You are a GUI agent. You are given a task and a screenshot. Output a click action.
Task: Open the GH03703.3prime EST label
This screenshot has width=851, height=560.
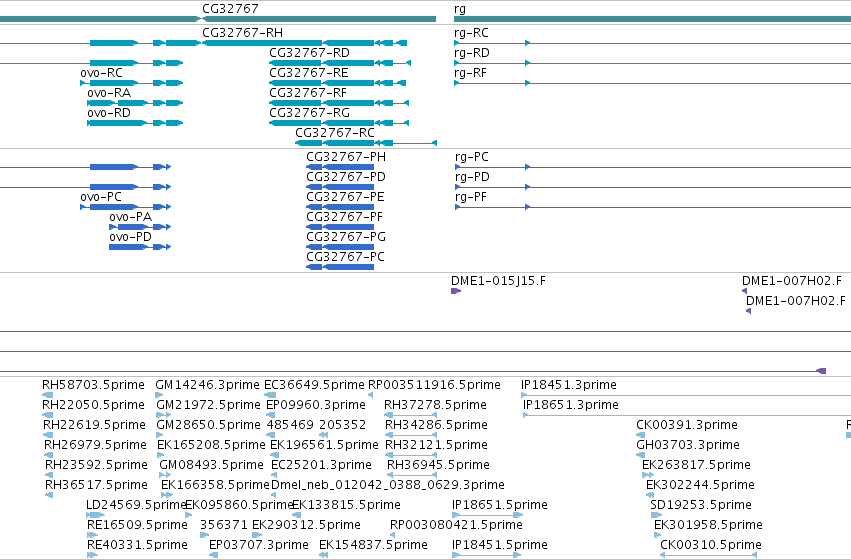(x=688, y=445)
